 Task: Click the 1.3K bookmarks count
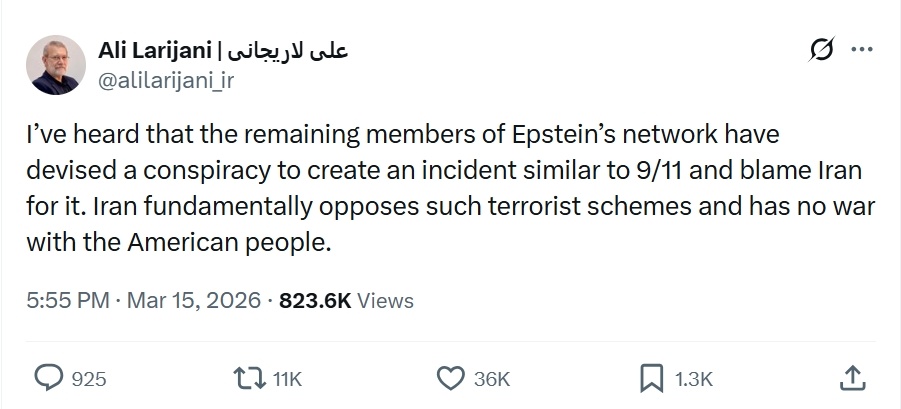pyautogui.click(x=694, y=378)
